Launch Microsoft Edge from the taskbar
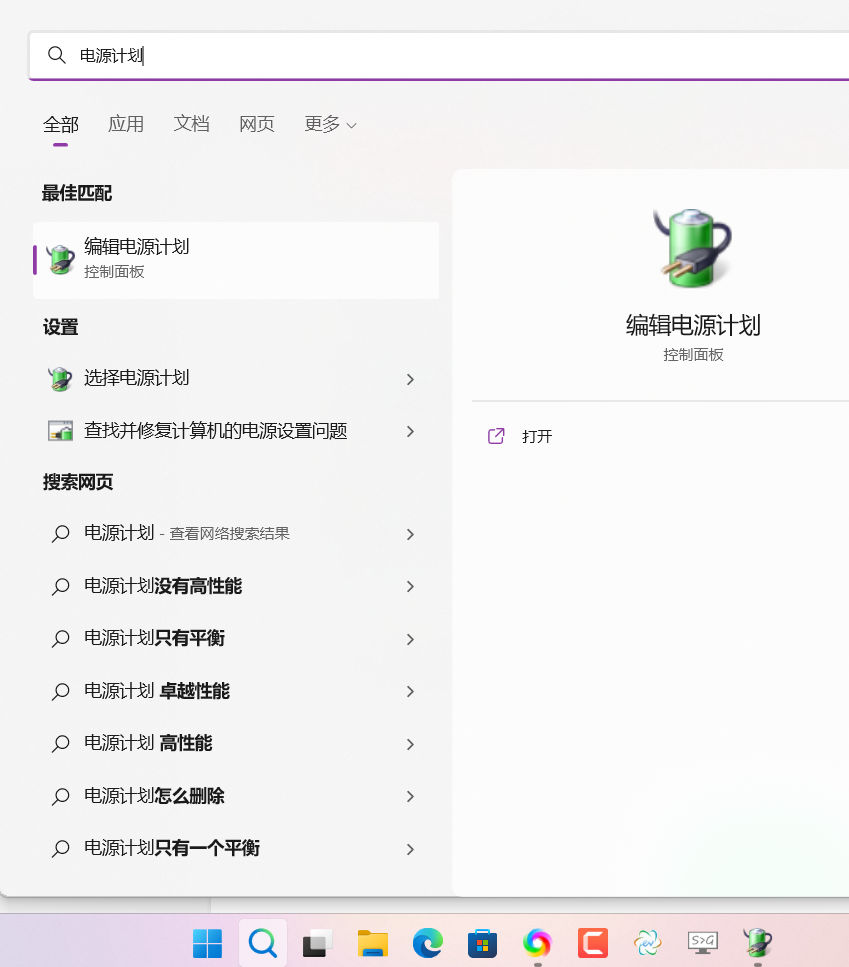Image resolution: width=849 pixels, height=967 pixels. pos(428,942)
